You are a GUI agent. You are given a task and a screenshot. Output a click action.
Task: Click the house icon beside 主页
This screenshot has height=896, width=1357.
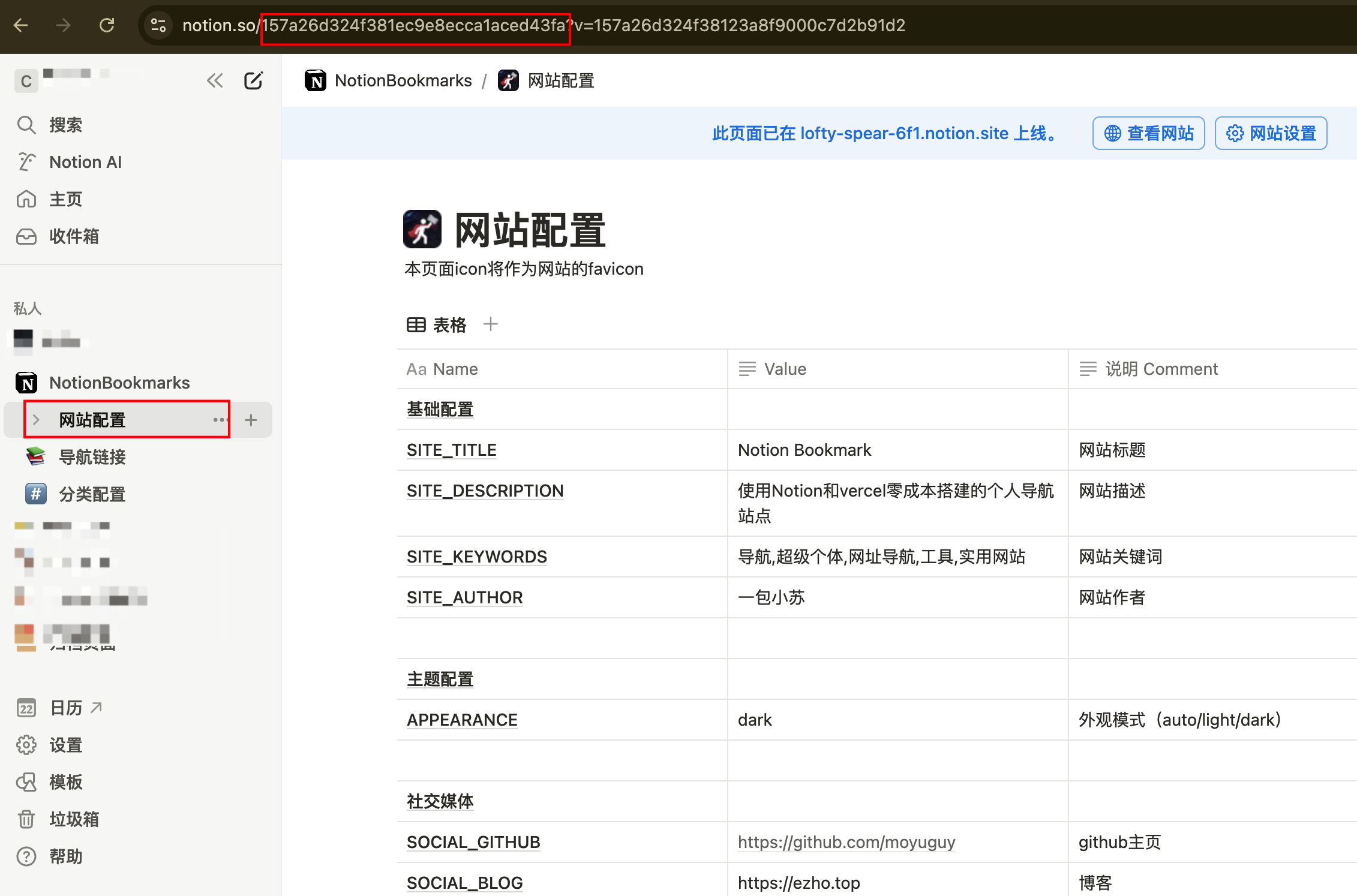click(x=26, y=199)
